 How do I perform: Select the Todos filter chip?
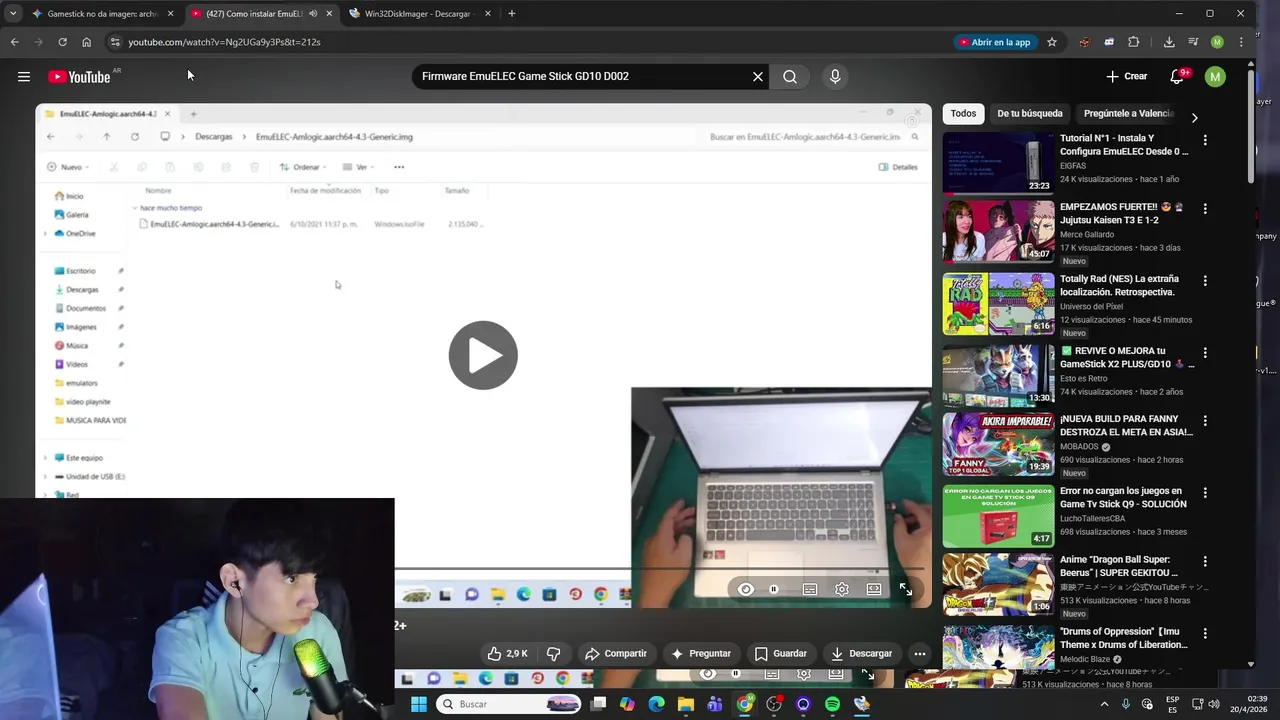pos(963,114)
